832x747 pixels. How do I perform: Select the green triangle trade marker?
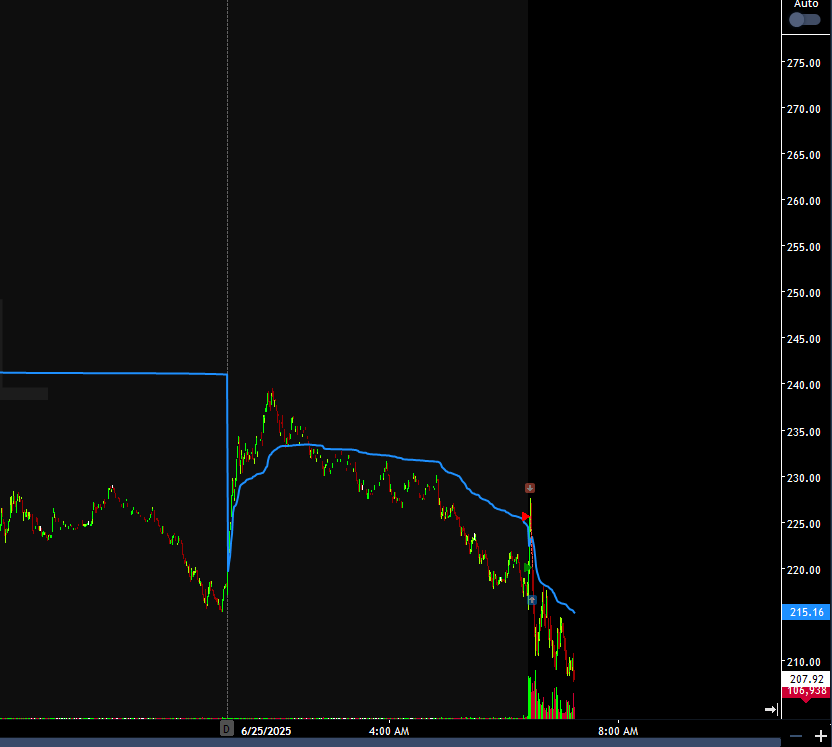[x=527, y=568]
